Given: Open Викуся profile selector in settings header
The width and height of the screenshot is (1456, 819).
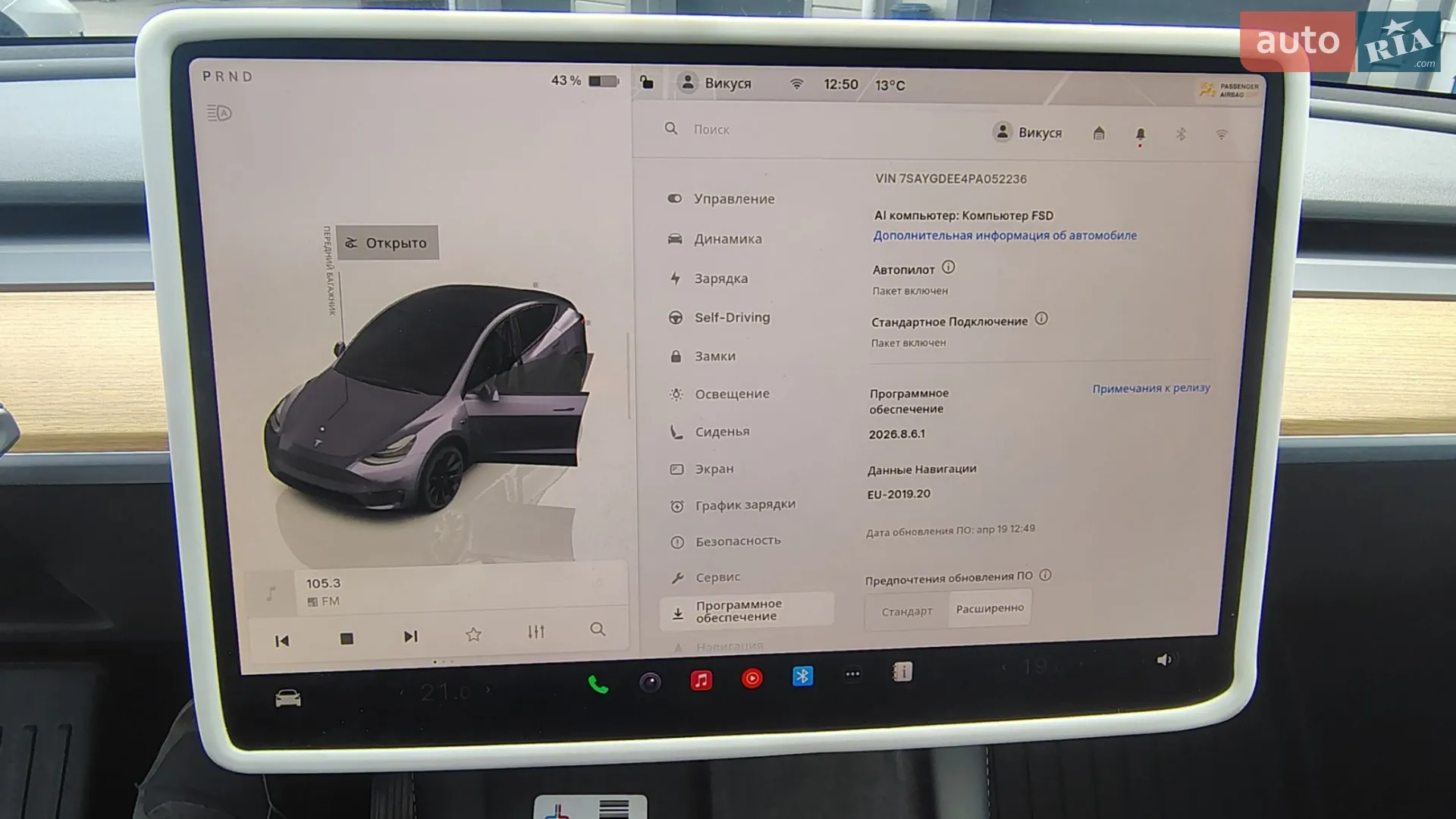Looking at the screenshot, I should point(1028,132).
